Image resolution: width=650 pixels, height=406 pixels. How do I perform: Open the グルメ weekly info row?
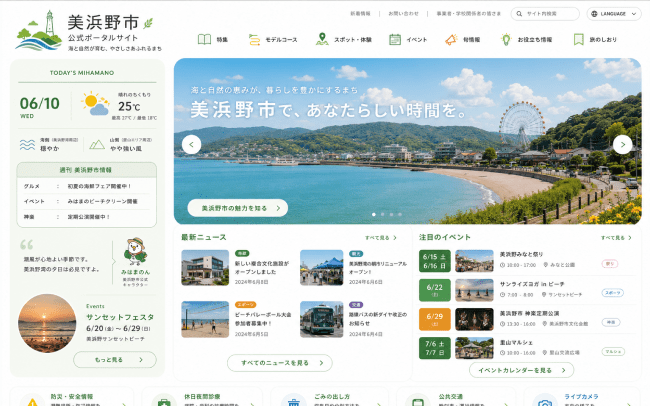(86, 186)
